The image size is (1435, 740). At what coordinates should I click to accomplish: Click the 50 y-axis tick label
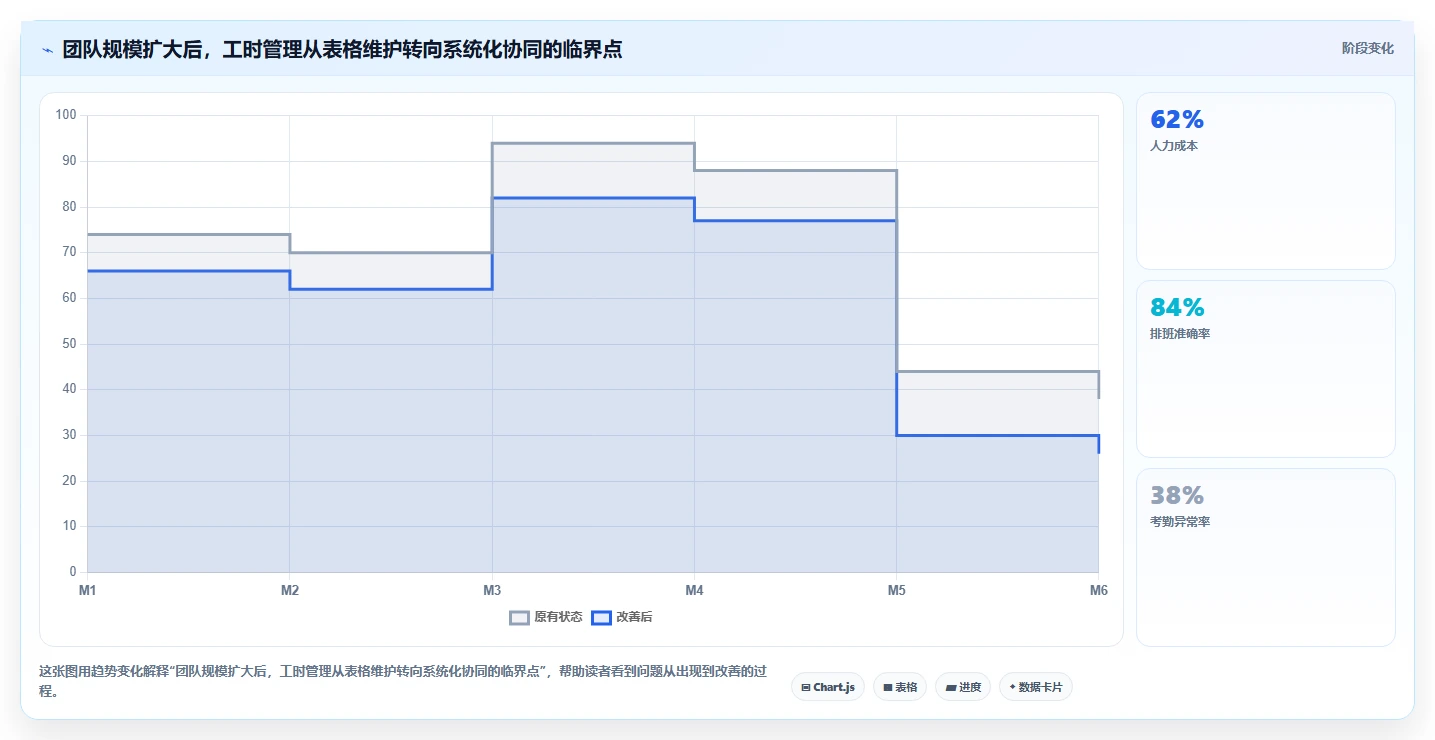[69, 344]
